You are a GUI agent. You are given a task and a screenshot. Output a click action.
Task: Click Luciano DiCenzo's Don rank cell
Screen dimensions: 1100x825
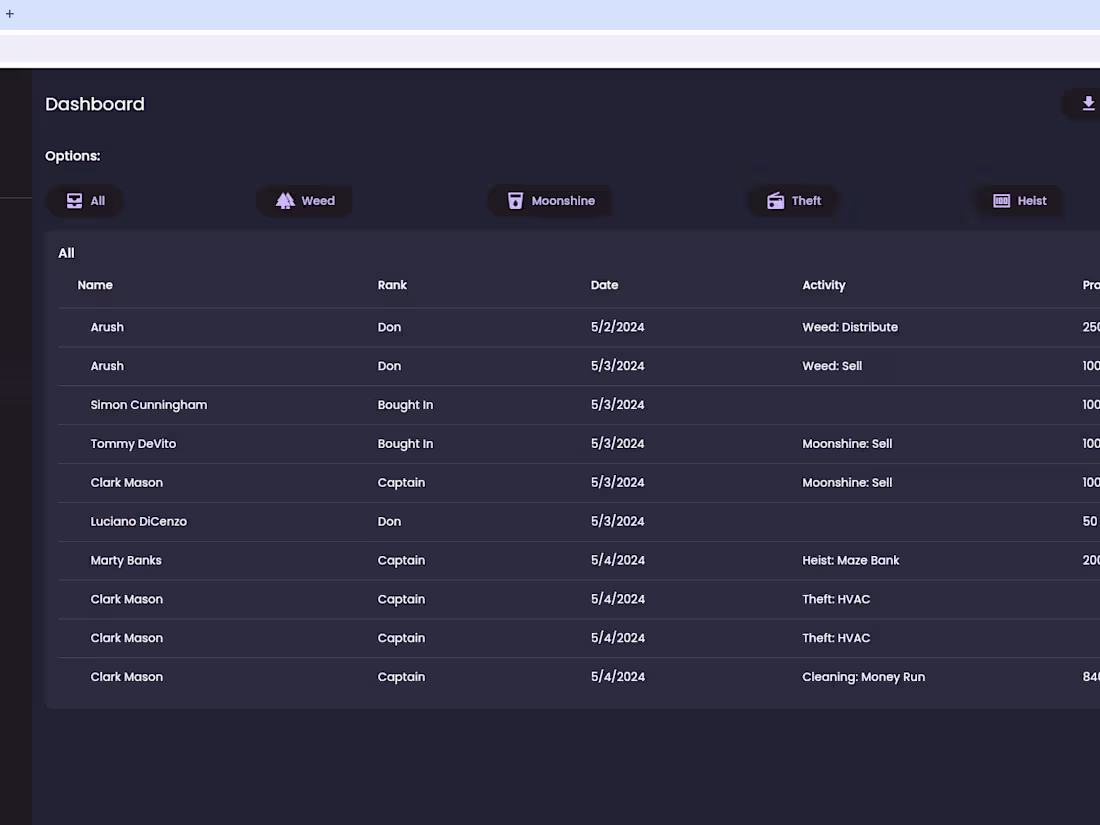coord(389,521)
